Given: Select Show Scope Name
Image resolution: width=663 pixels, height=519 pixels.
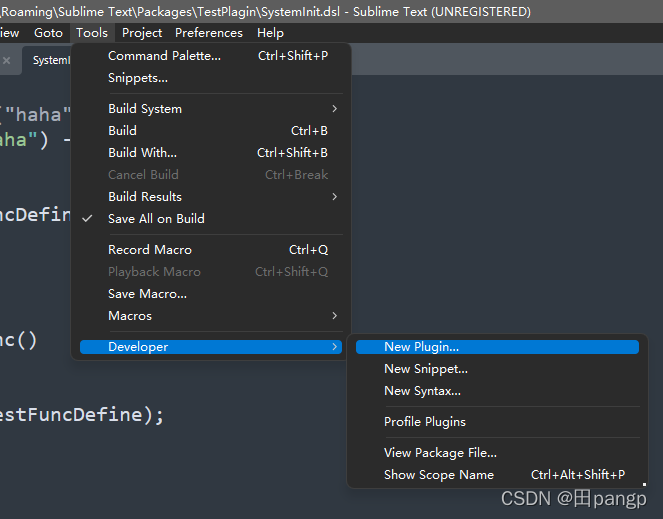Looking at the screenshot, I should coord(497,475).
